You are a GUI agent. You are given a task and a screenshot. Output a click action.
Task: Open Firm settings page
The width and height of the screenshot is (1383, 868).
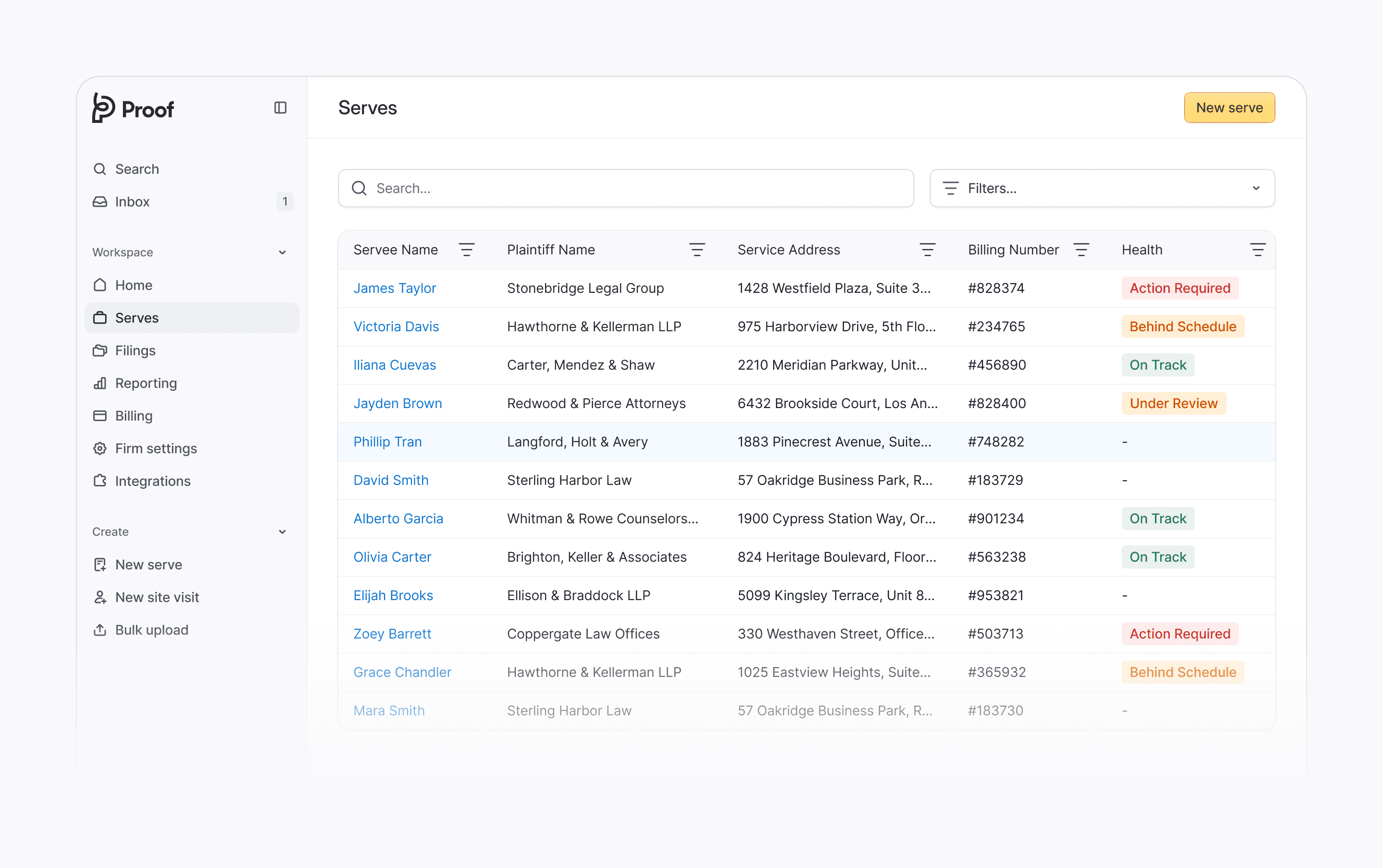(156, 448)
